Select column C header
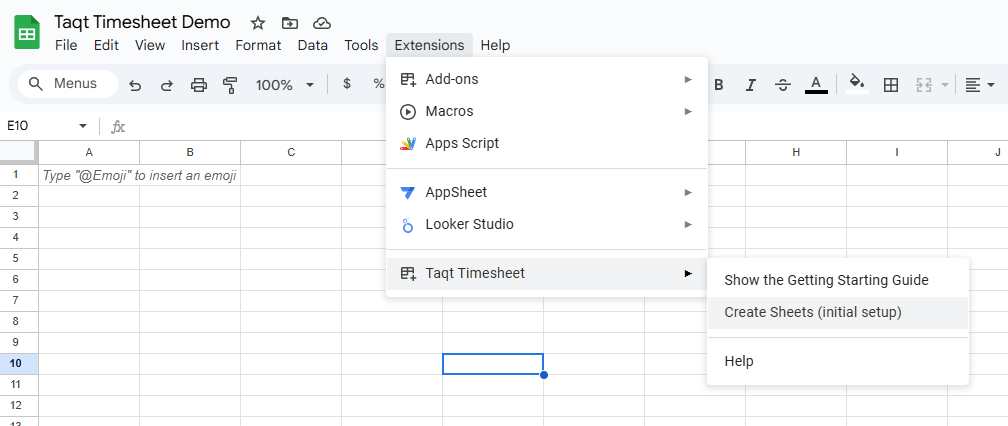1008x426 pixels. point(291,152)
